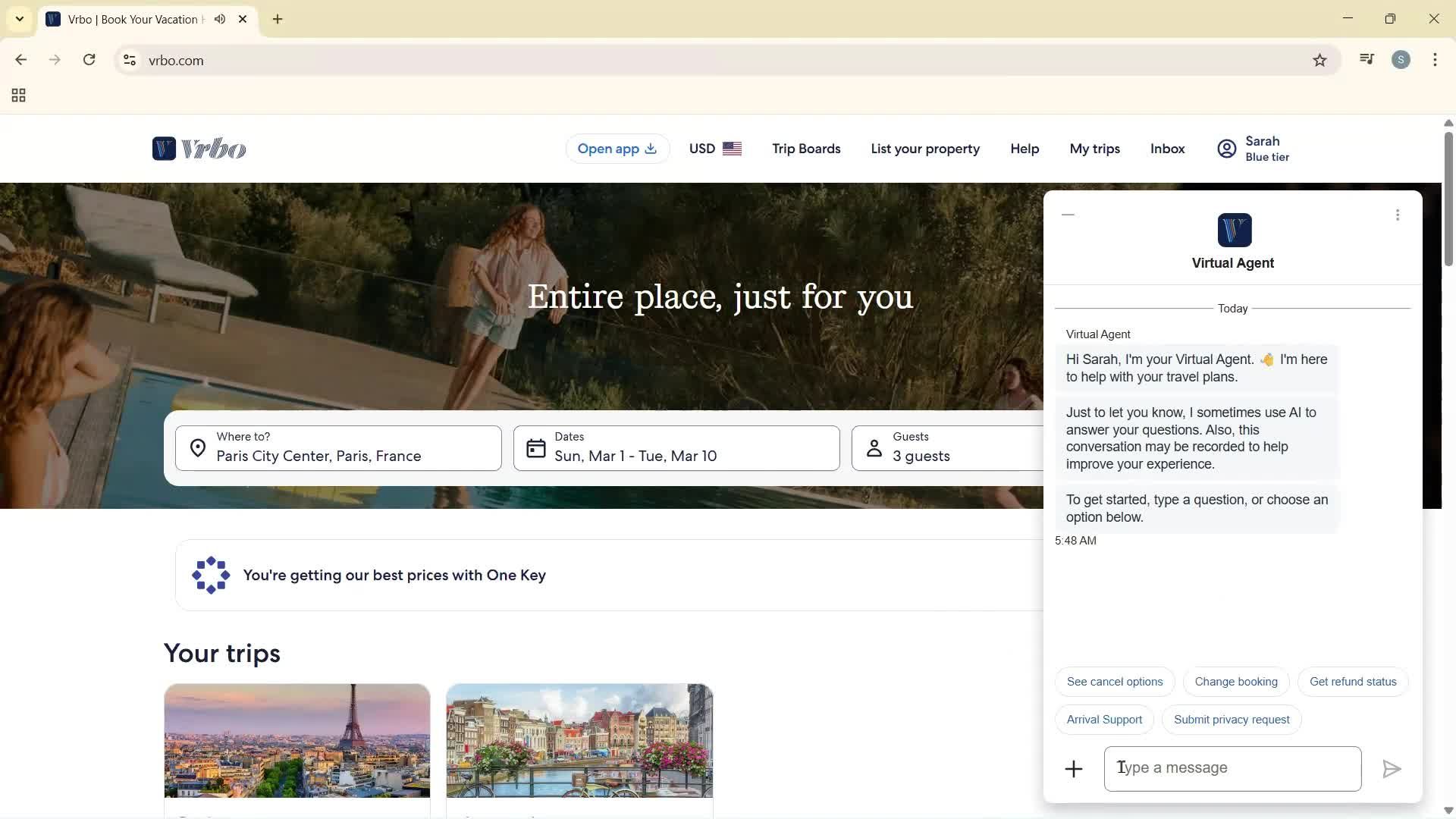
Task: Mute the tab audio speaker icon
Action: tap(220, 19)
